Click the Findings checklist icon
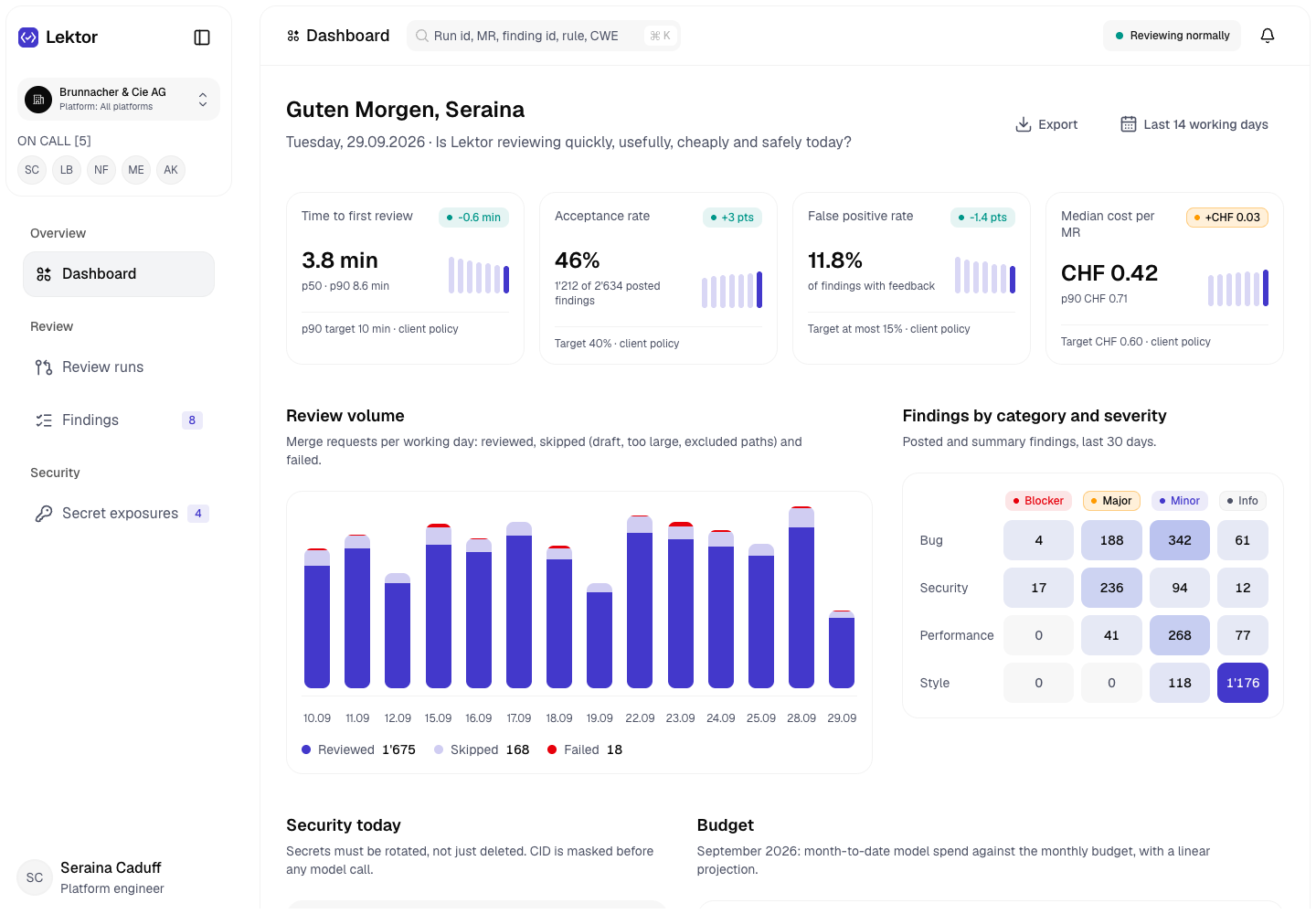This screenshot has height=914, width=1316. [x=44, y=420]
